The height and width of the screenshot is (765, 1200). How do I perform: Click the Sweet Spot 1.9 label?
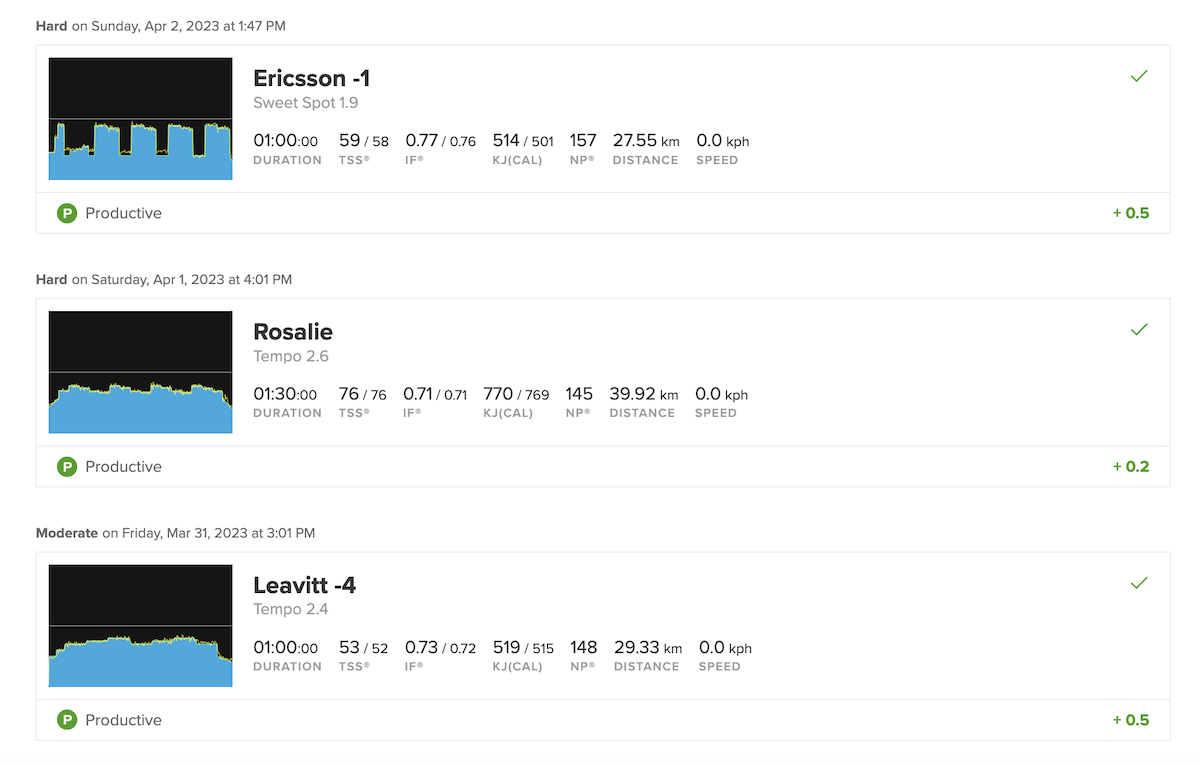[x=306, y=103]
